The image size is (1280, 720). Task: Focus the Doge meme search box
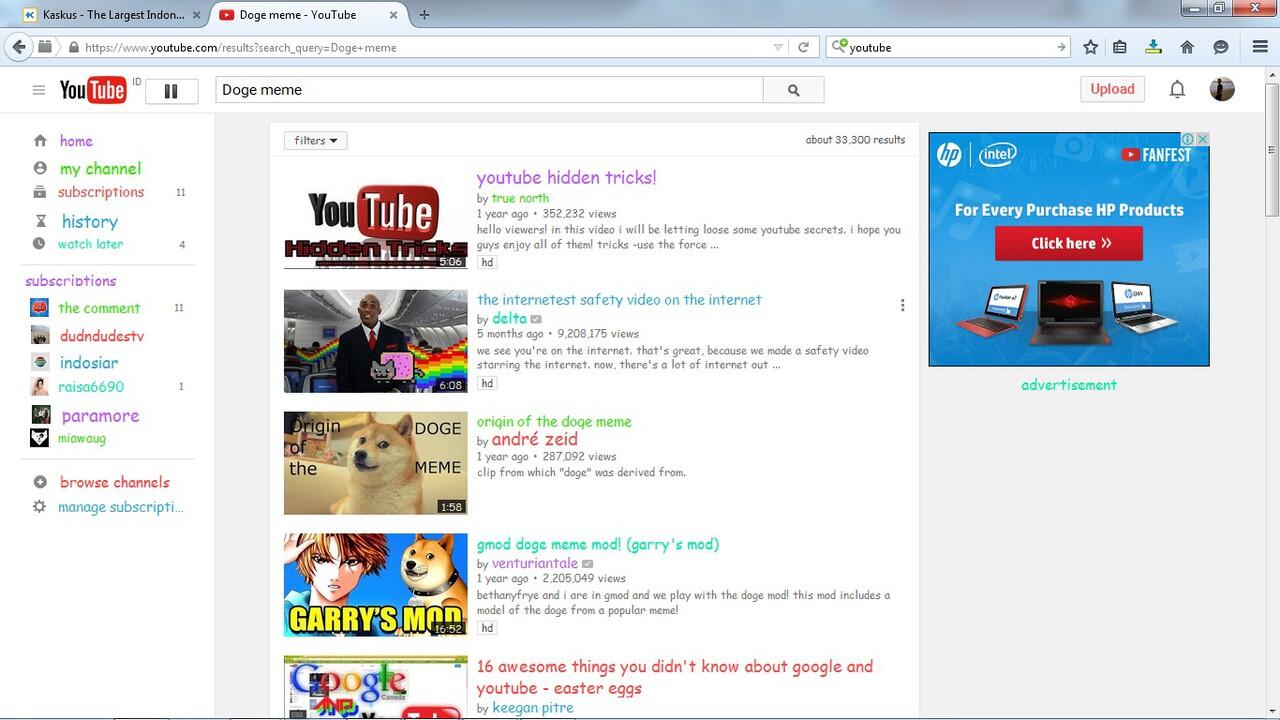(490, 90)
